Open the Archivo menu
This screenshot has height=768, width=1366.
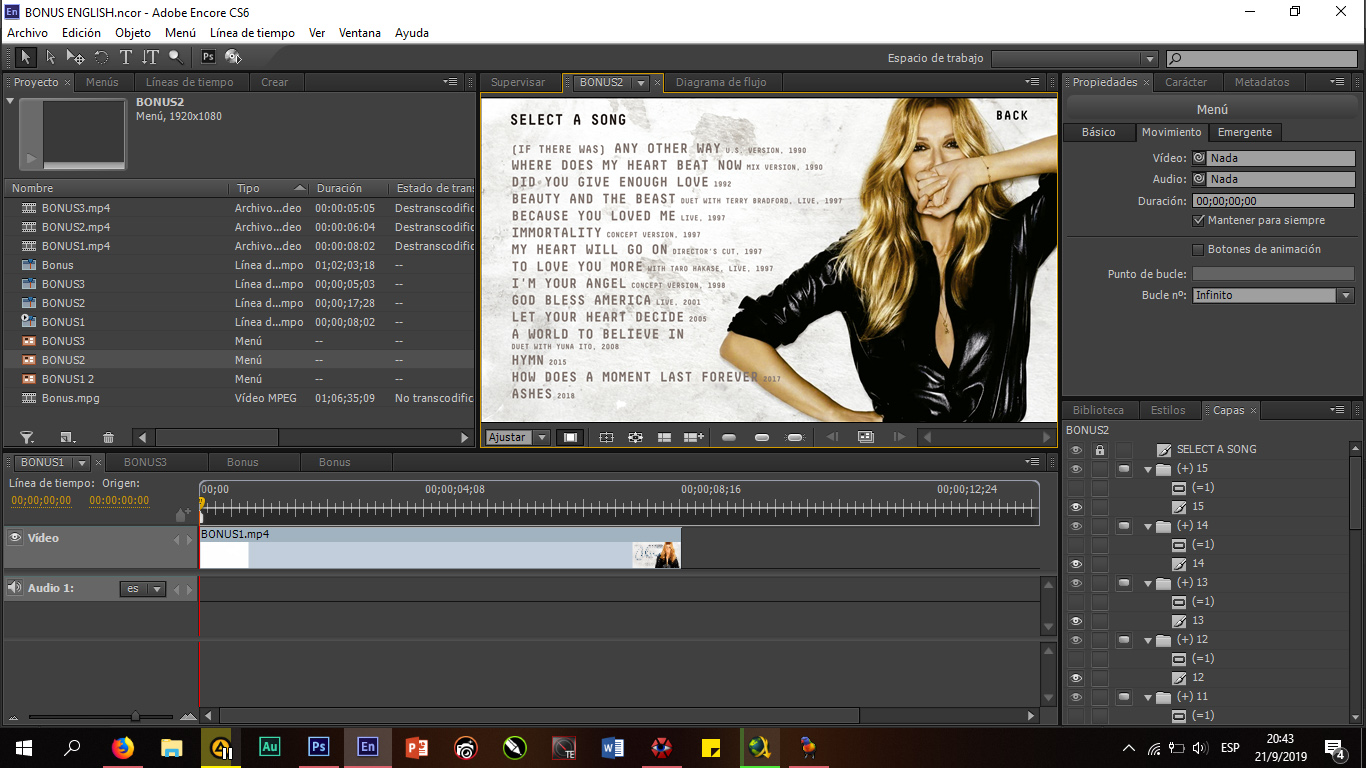(27, 33)
